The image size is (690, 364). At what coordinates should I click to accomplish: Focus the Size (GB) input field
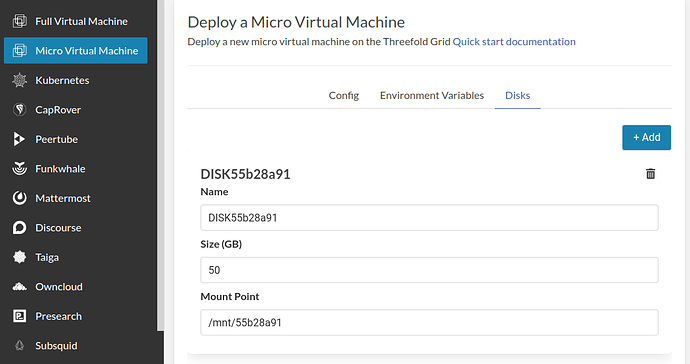point(429,270)
